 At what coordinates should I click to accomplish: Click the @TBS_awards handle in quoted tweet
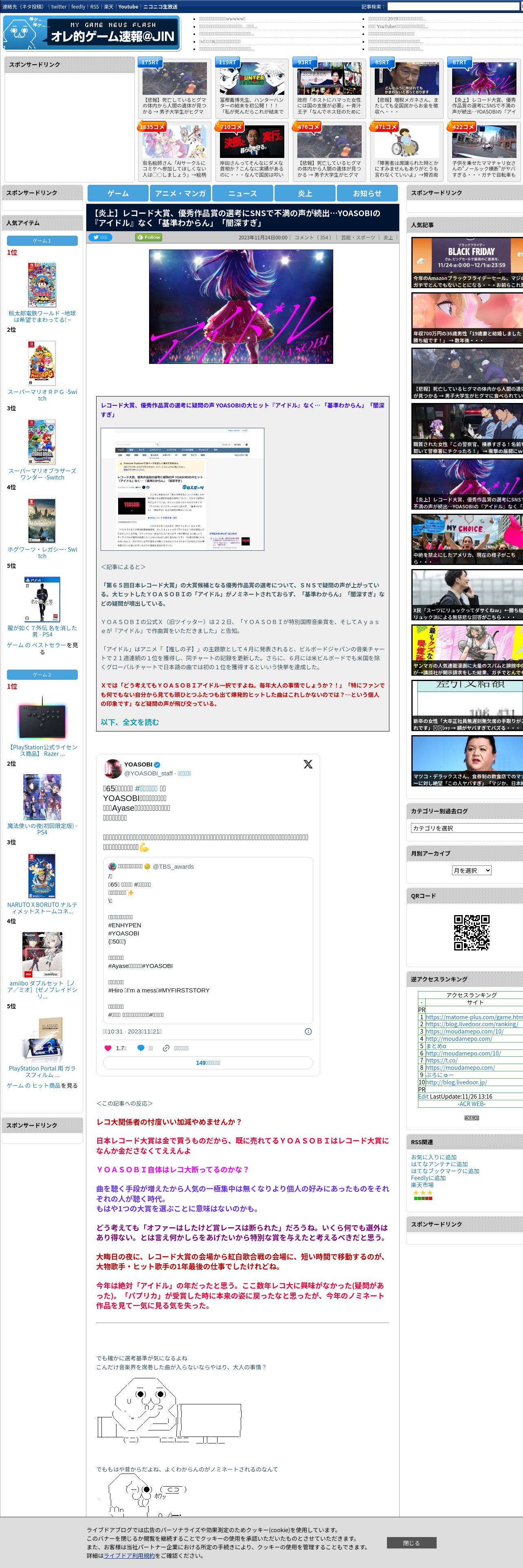(x=173, y=866)
